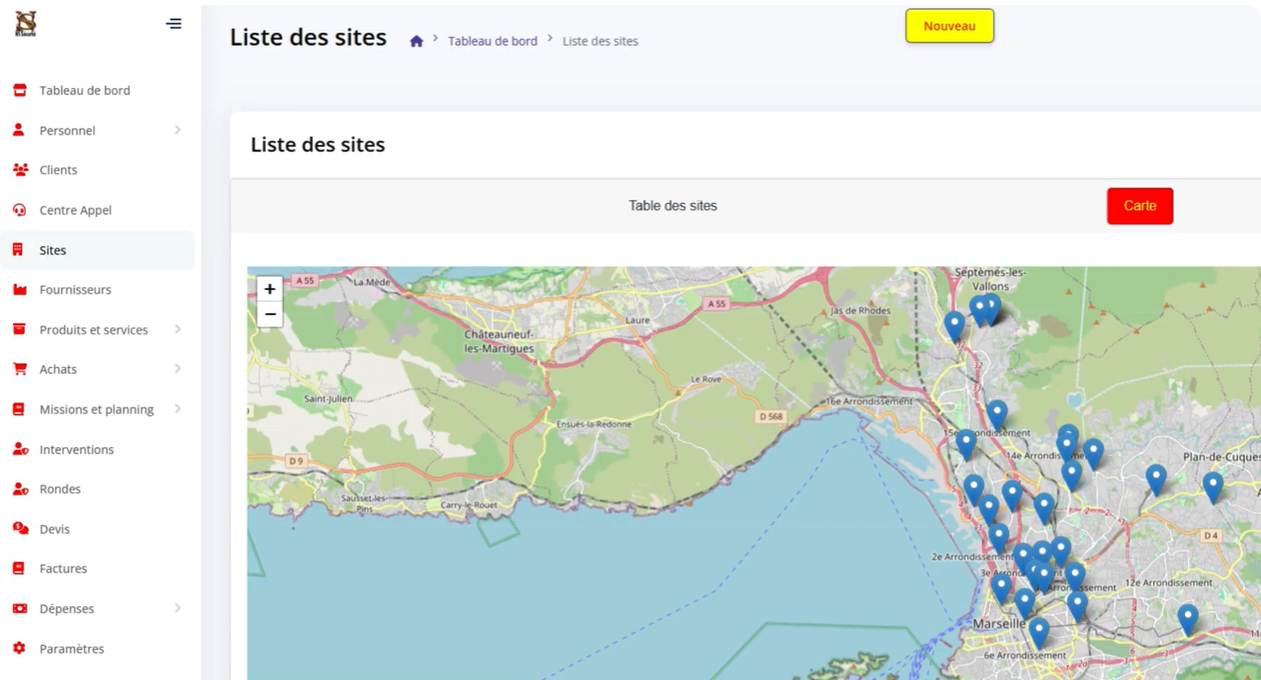The height and width of the screenshot is (680, 1261).
Task: Collapse sidebar with hamburger menu icon
Action: click(x=174, y=23)
